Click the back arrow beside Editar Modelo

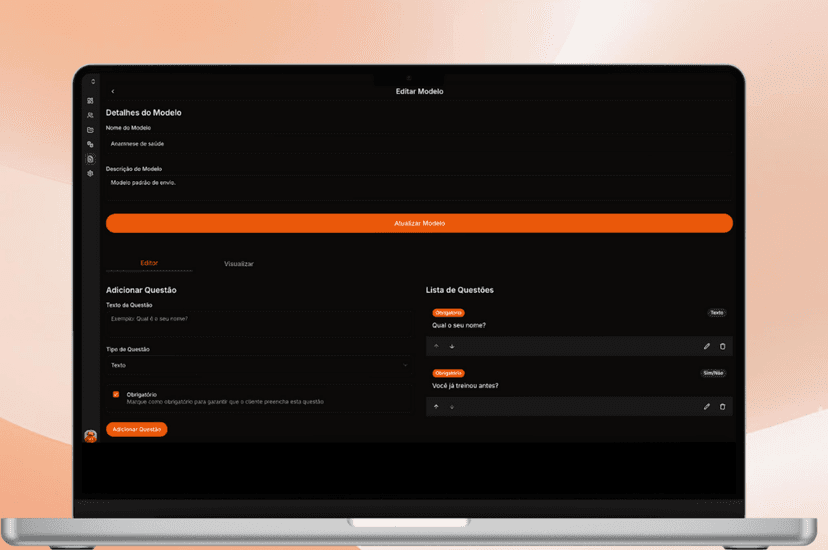pyautogui.click(x=112, y=92)
